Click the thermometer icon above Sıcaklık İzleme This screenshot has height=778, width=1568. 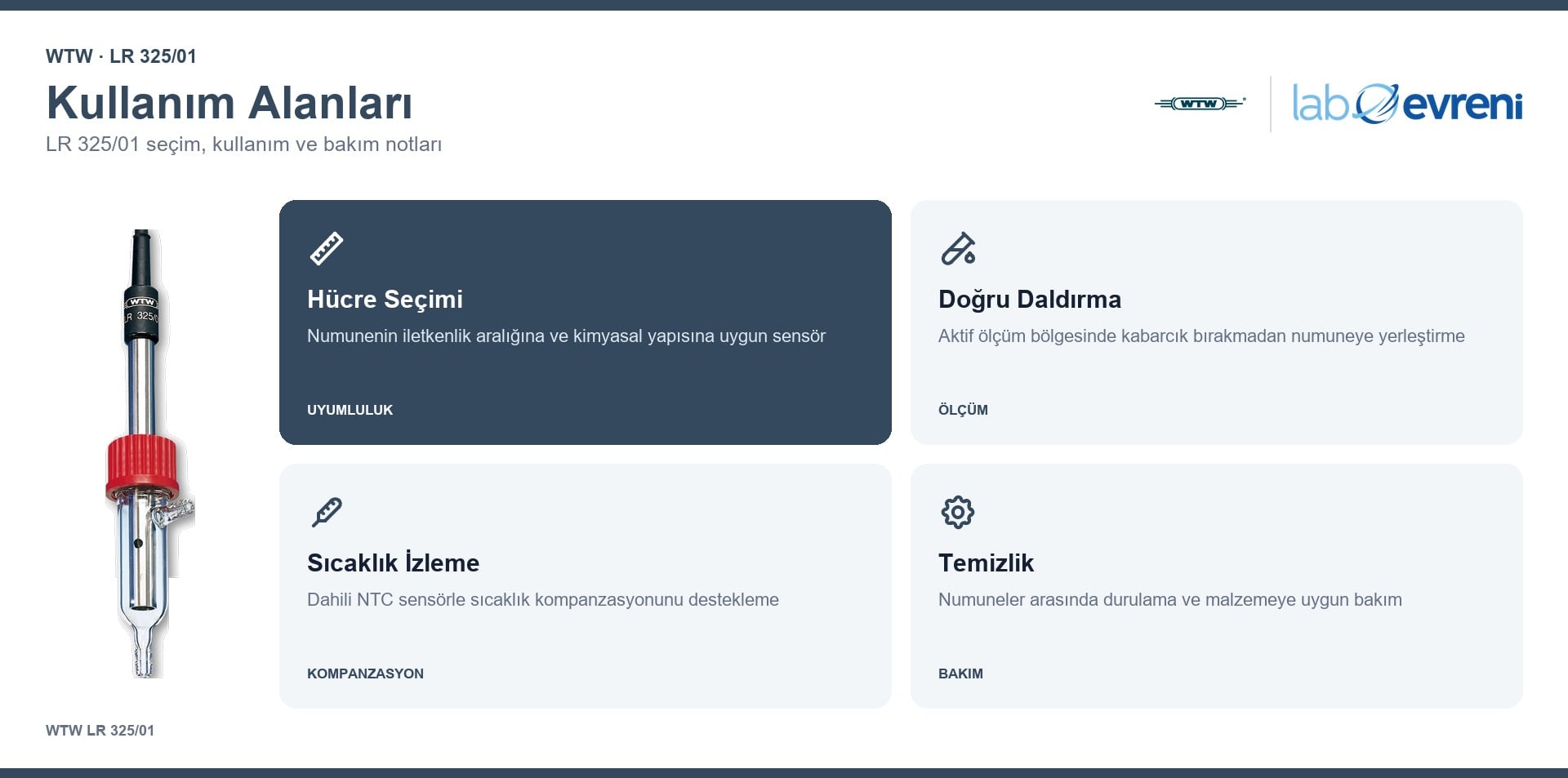coord(326,513)
